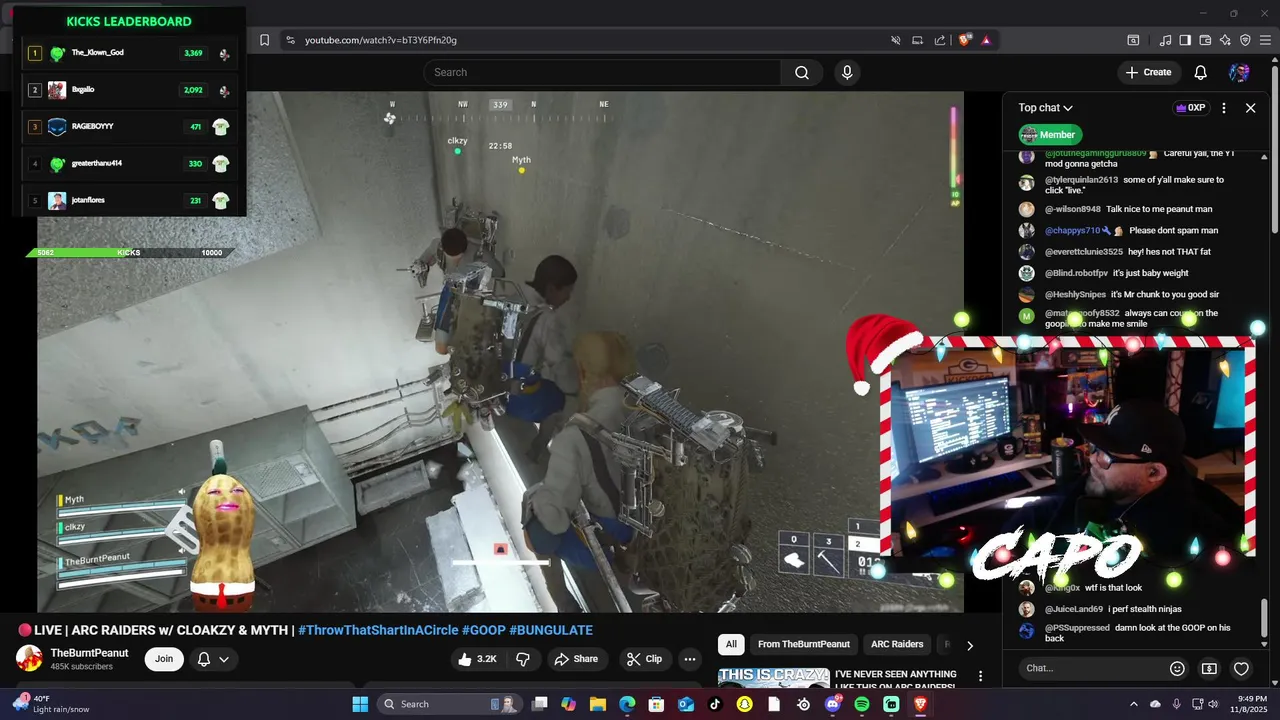Open more actions three-dot menu under video
Viewport: 1280px width, 720px height.
(689, 659)
